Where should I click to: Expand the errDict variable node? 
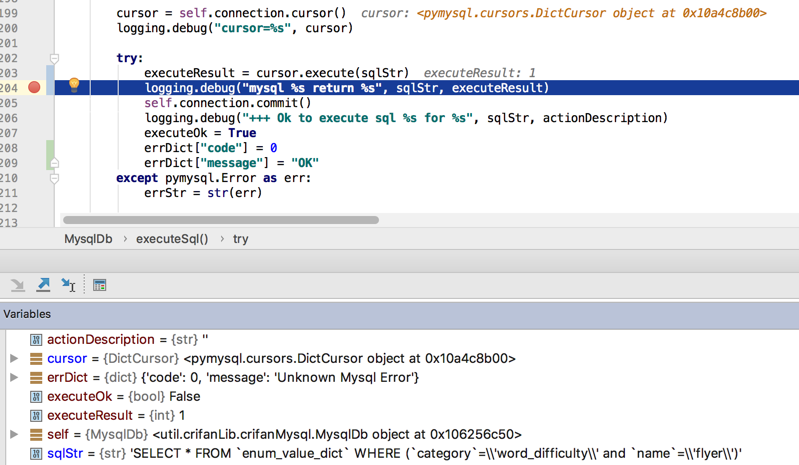click(14, 377)
